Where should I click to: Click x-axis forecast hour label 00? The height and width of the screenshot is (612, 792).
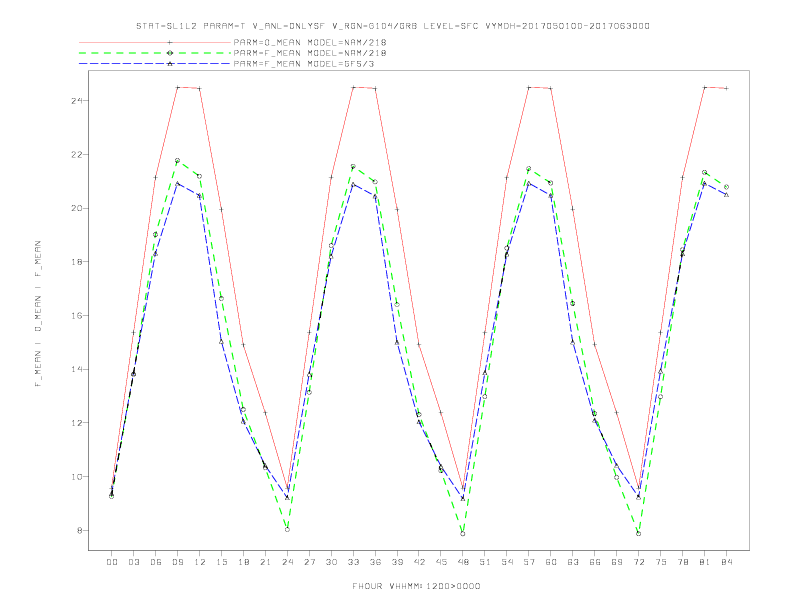coord(112,562)
